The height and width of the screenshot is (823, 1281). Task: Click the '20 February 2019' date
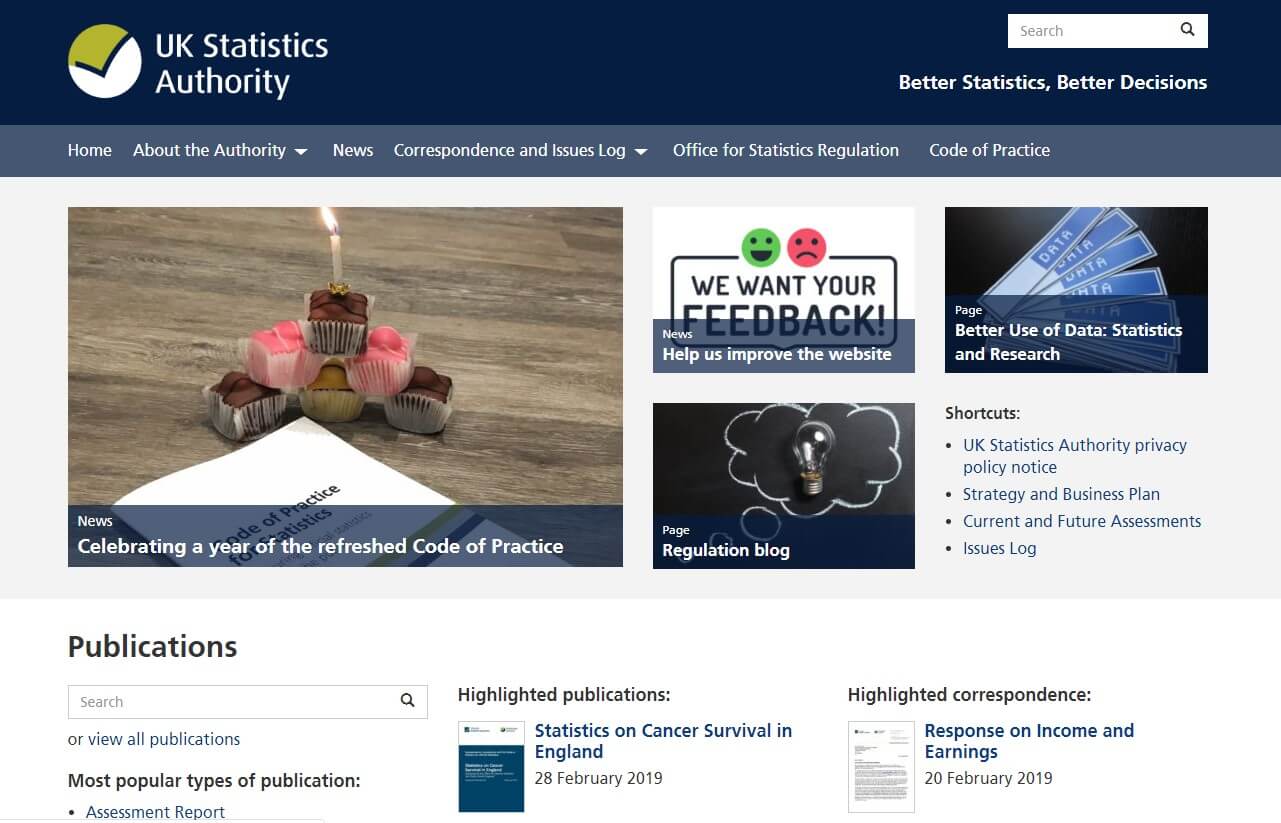(x=989, y=778)
